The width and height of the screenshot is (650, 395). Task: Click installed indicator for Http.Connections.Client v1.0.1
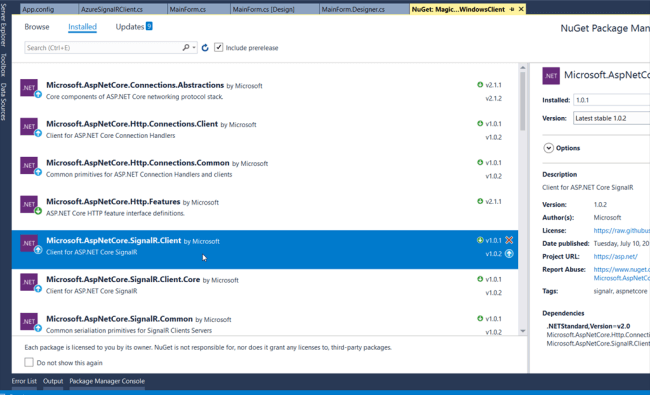(x=480, y=124)
